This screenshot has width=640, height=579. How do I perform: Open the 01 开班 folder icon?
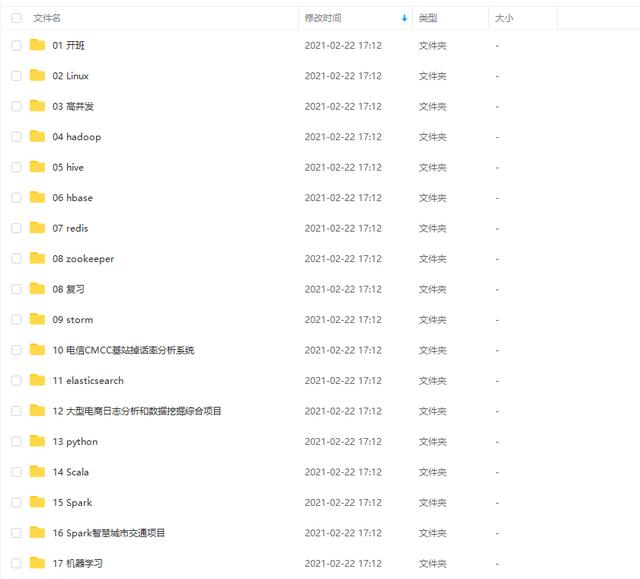pos(37,45)
